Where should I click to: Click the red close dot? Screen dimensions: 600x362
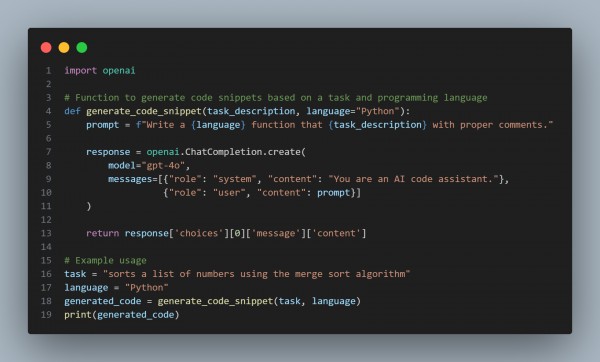[x=46, y=47]
